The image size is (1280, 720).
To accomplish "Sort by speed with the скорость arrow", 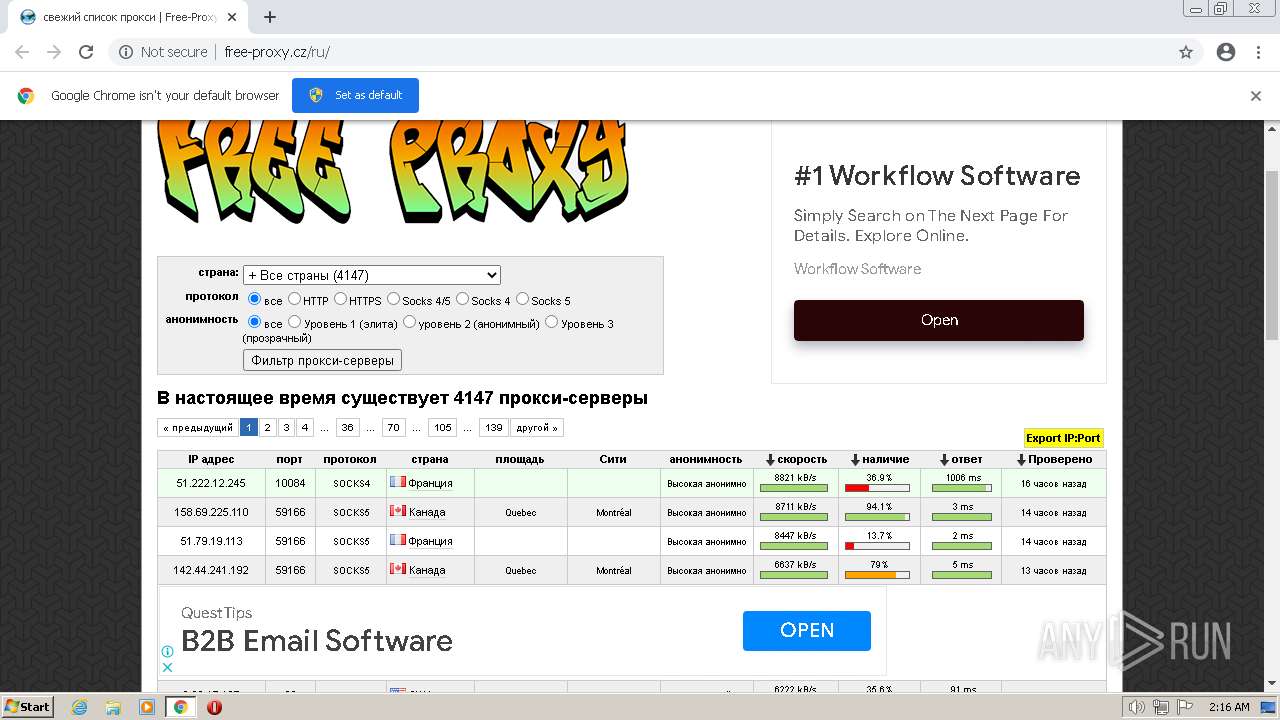I will [x=770, y=460].
